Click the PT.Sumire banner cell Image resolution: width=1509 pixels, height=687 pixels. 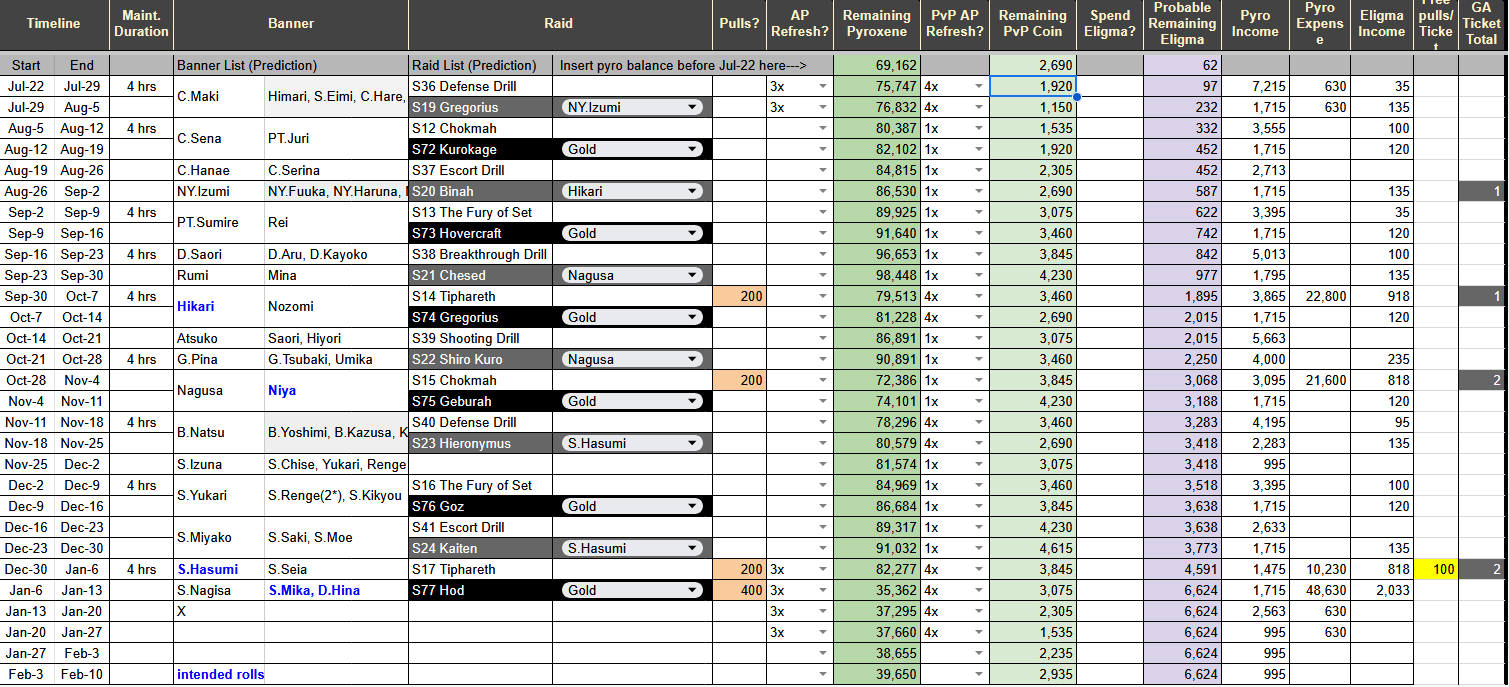coord(219,223)
